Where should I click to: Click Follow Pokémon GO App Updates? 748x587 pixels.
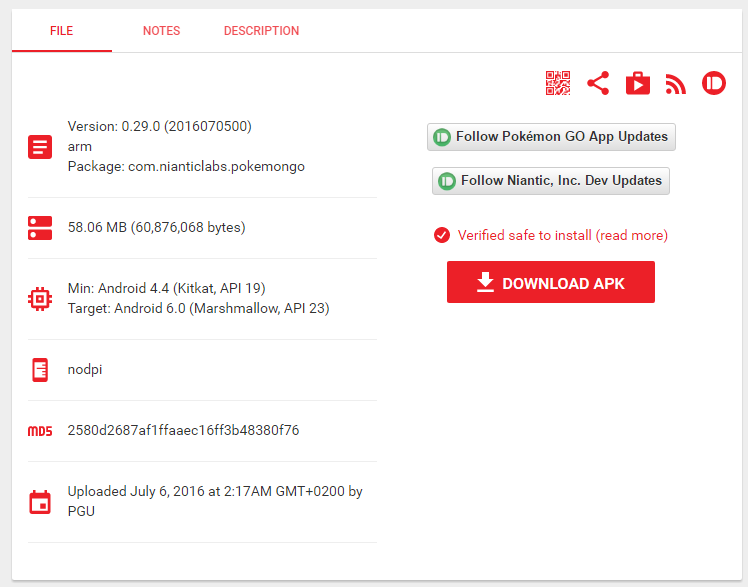(x=551, y=137)
